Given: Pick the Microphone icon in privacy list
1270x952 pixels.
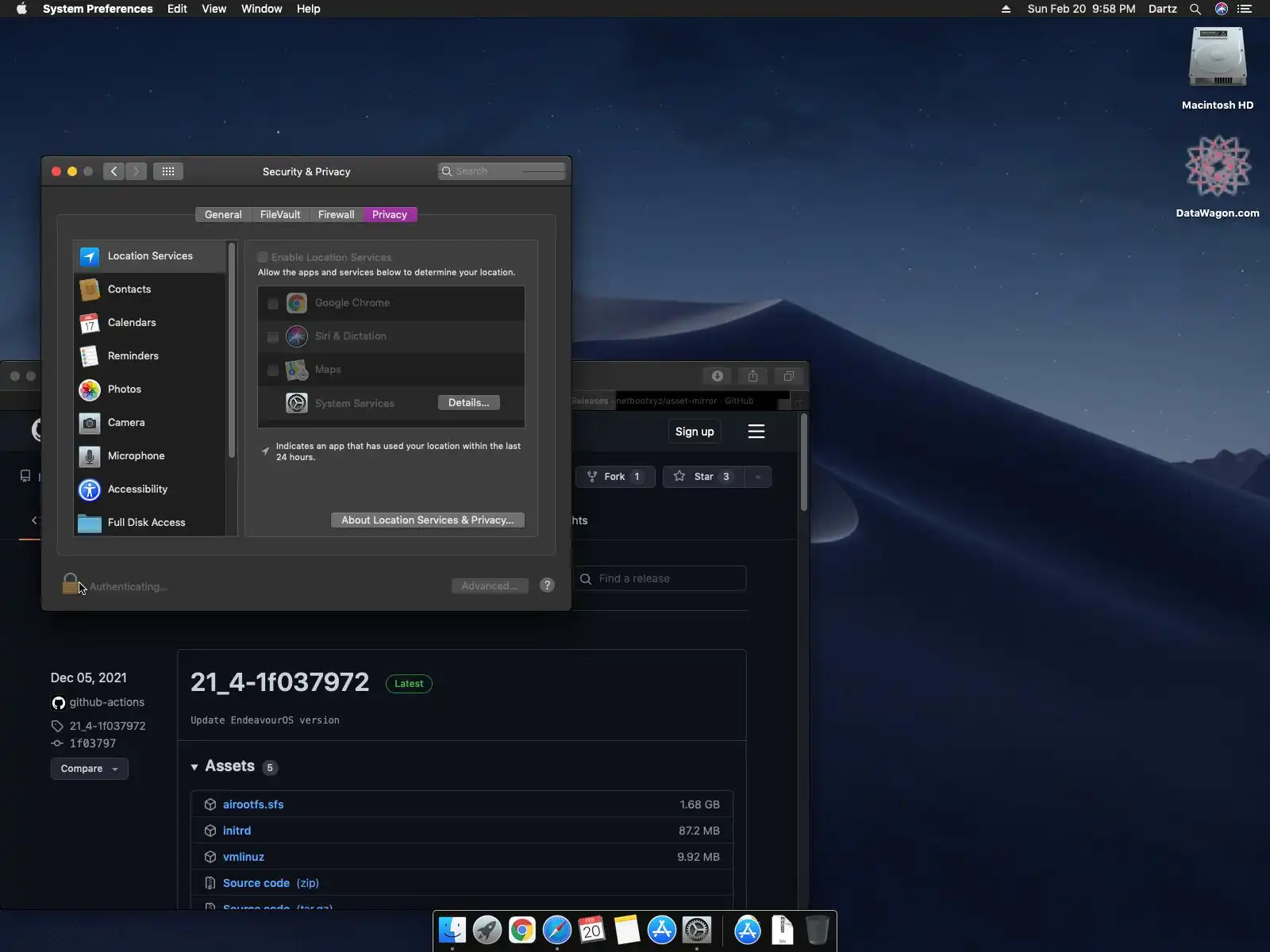Looking at the screenshot, I should coord(90,456).
